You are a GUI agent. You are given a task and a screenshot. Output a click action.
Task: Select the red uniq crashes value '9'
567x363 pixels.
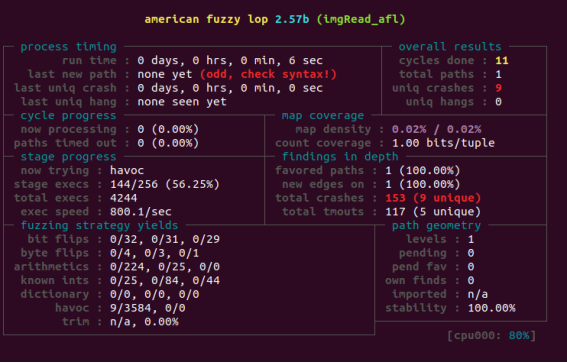(x=498, y=88)
